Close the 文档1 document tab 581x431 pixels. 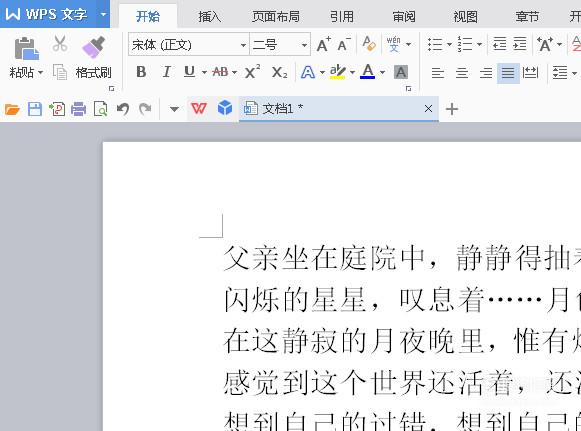click(x=428, y=109)
